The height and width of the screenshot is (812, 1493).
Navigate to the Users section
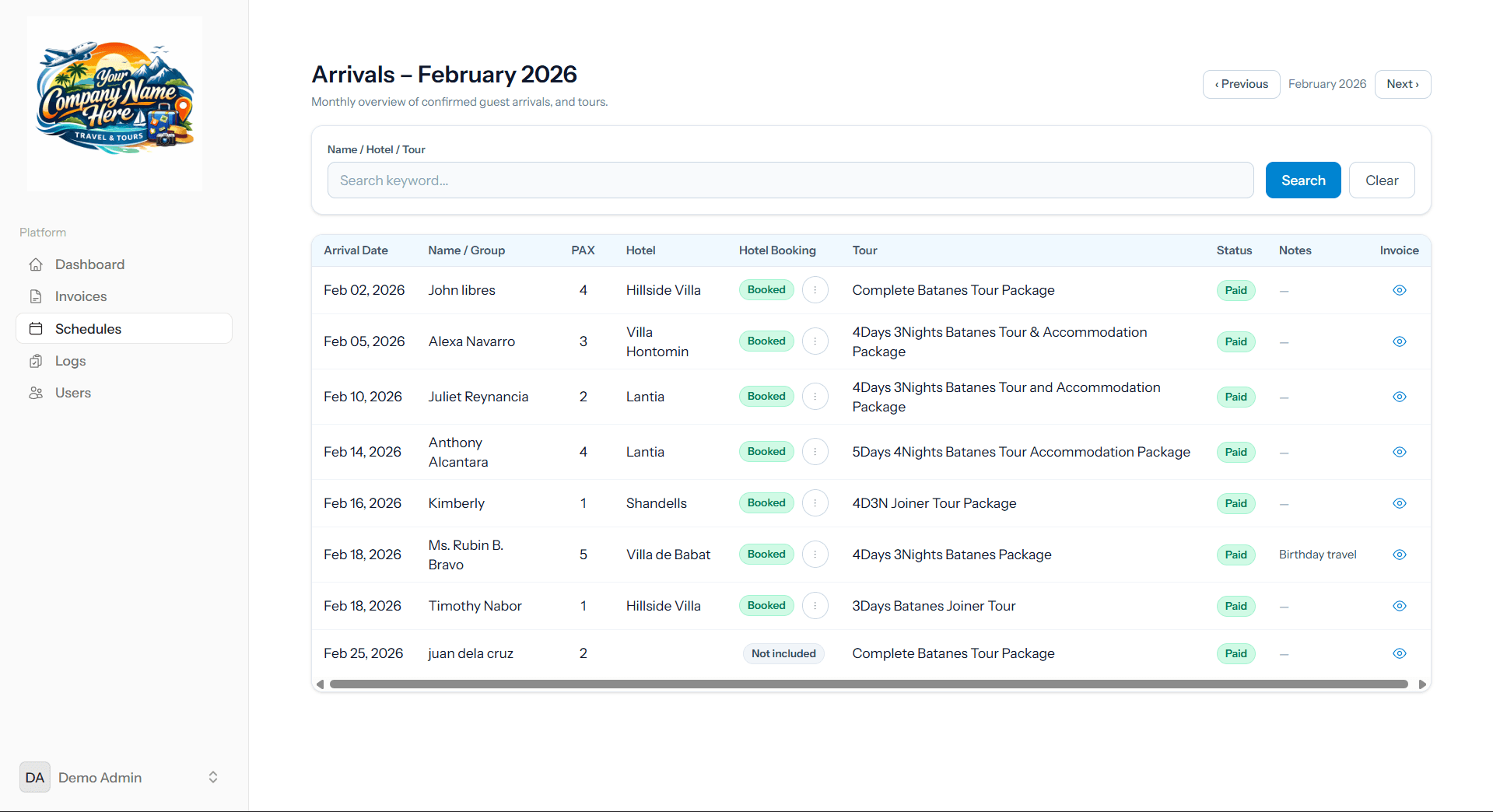pos(72,393)
